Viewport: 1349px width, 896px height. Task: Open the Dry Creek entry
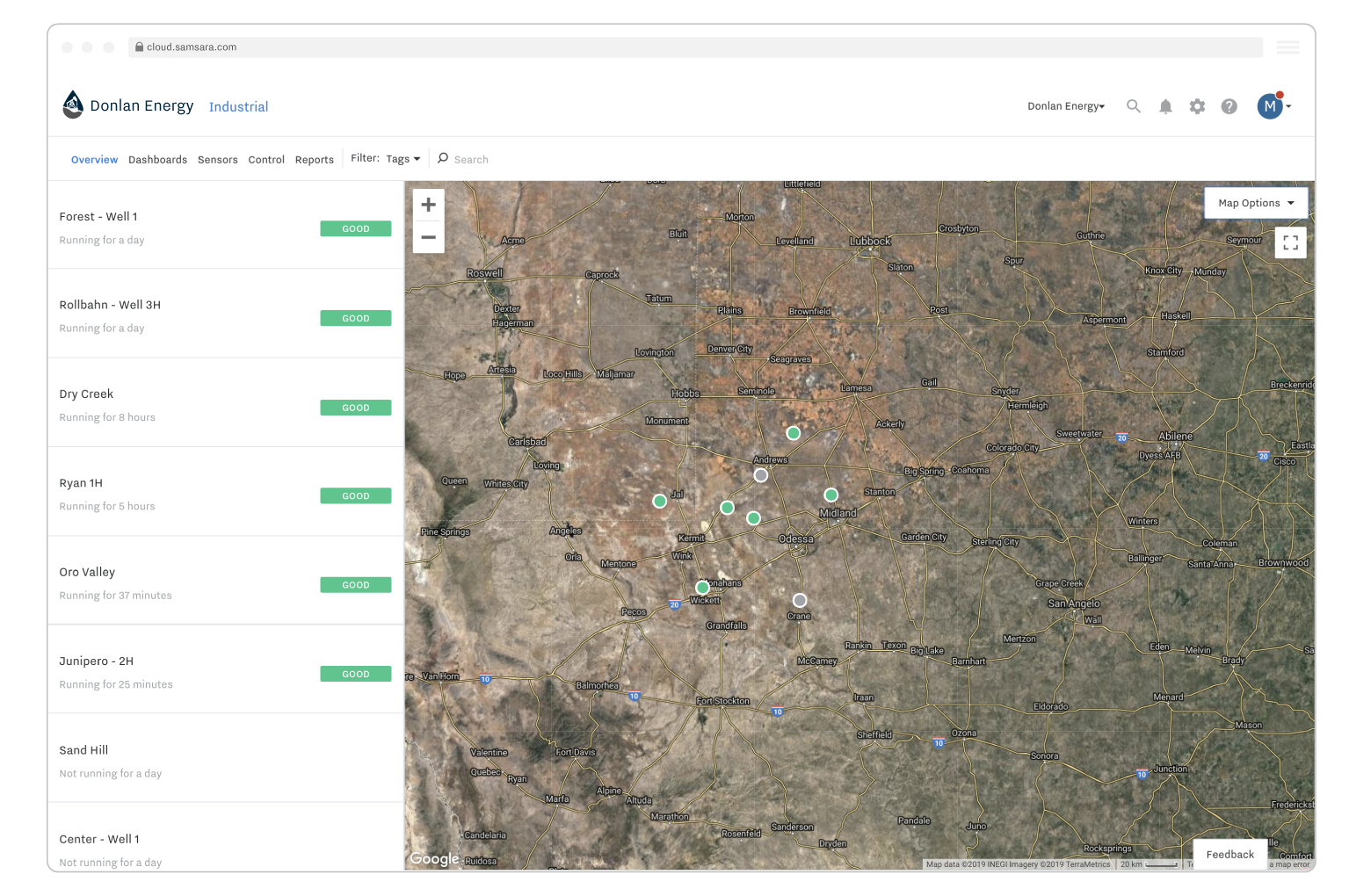(226, 402)
